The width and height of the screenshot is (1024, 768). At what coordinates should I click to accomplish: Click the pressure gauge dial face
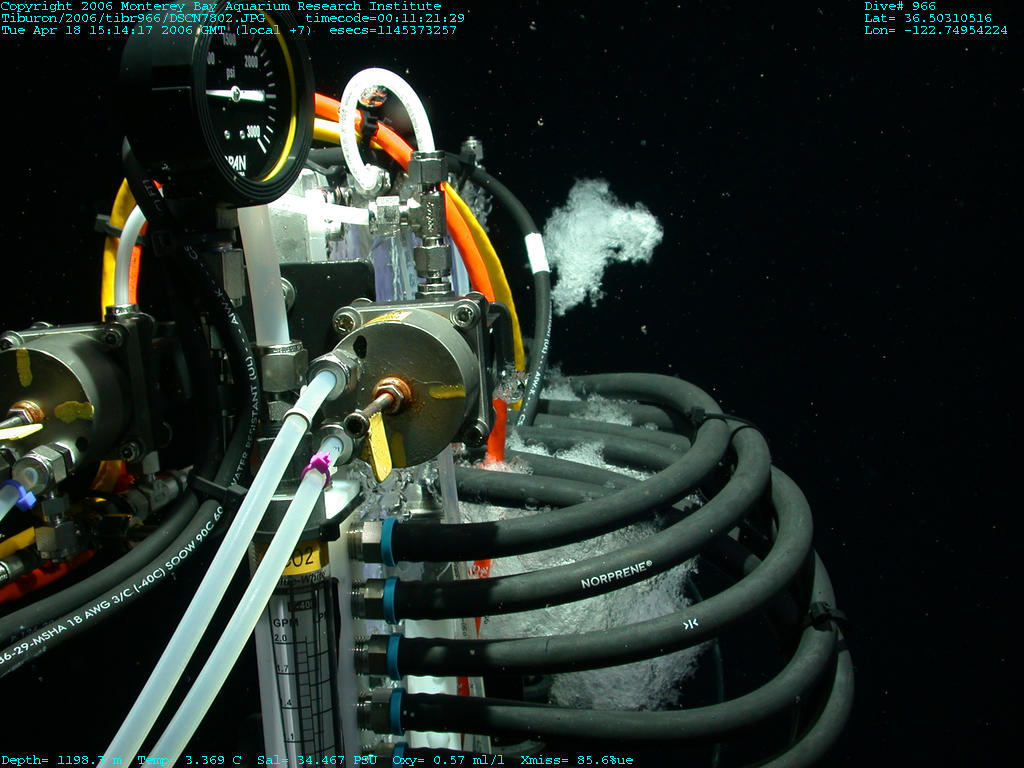click(x=225, y=100)
